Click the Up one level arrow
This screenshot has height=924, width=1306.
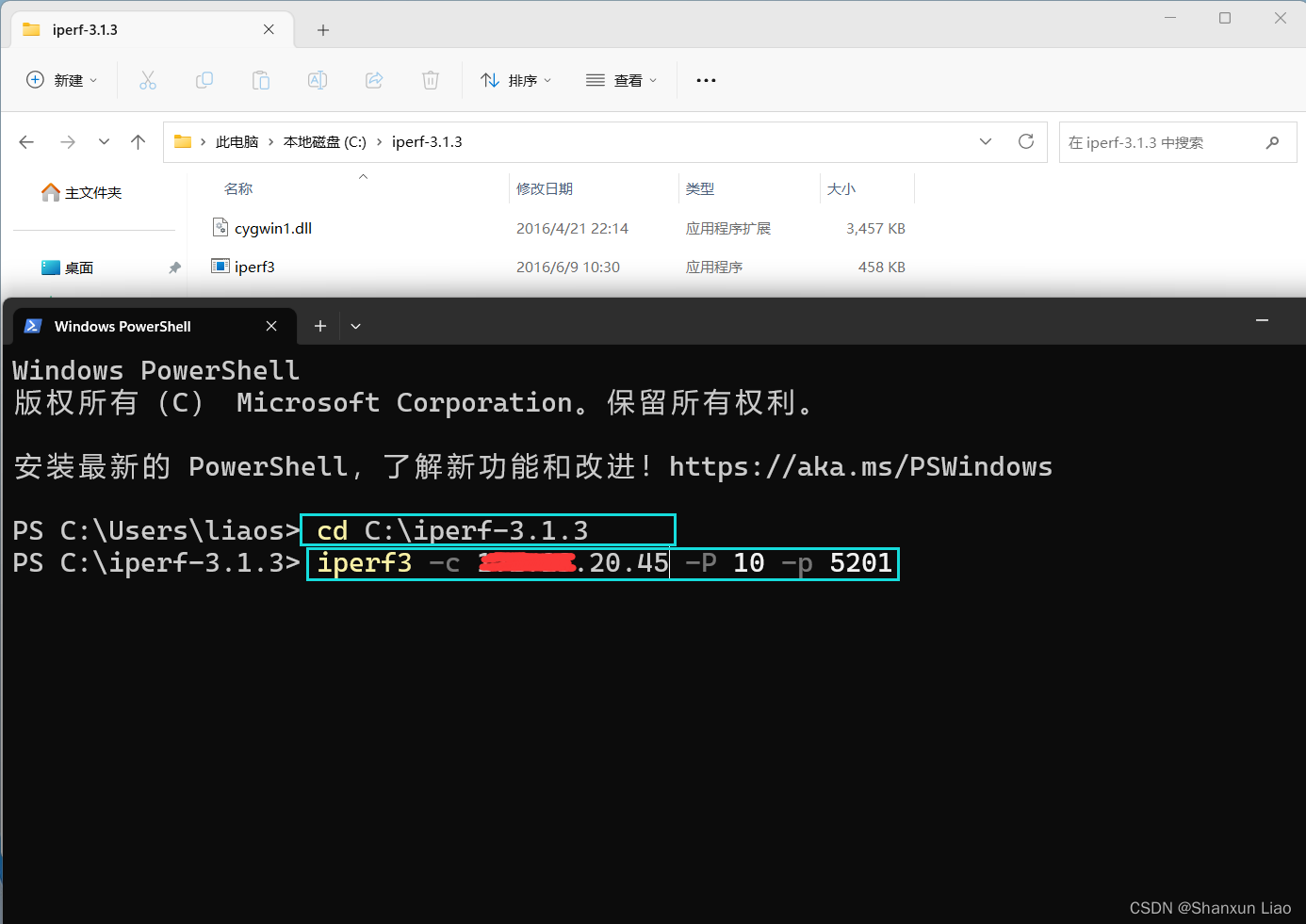[x=138, y=141]
